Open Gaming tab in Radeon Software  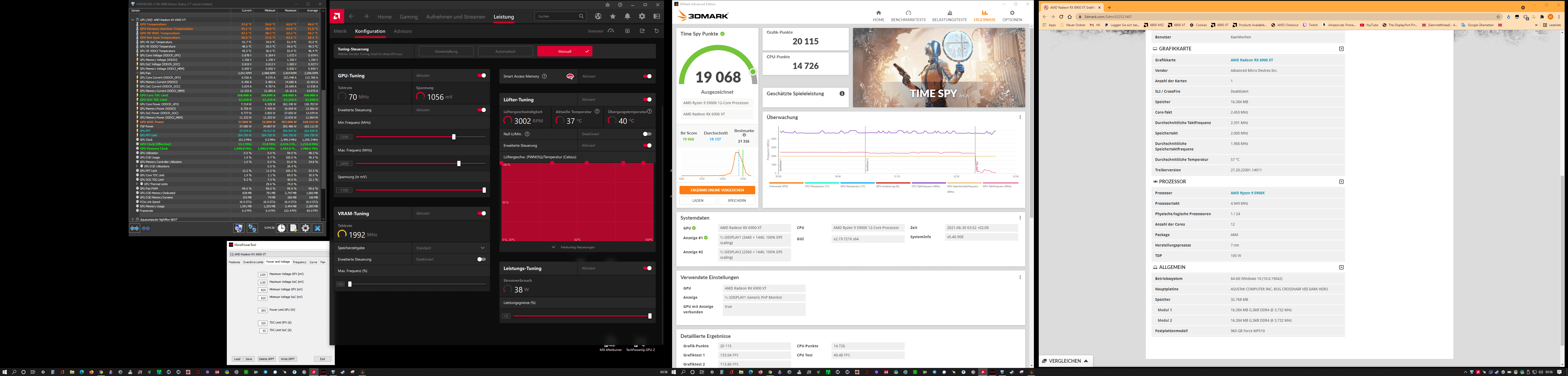click(408, 16)
